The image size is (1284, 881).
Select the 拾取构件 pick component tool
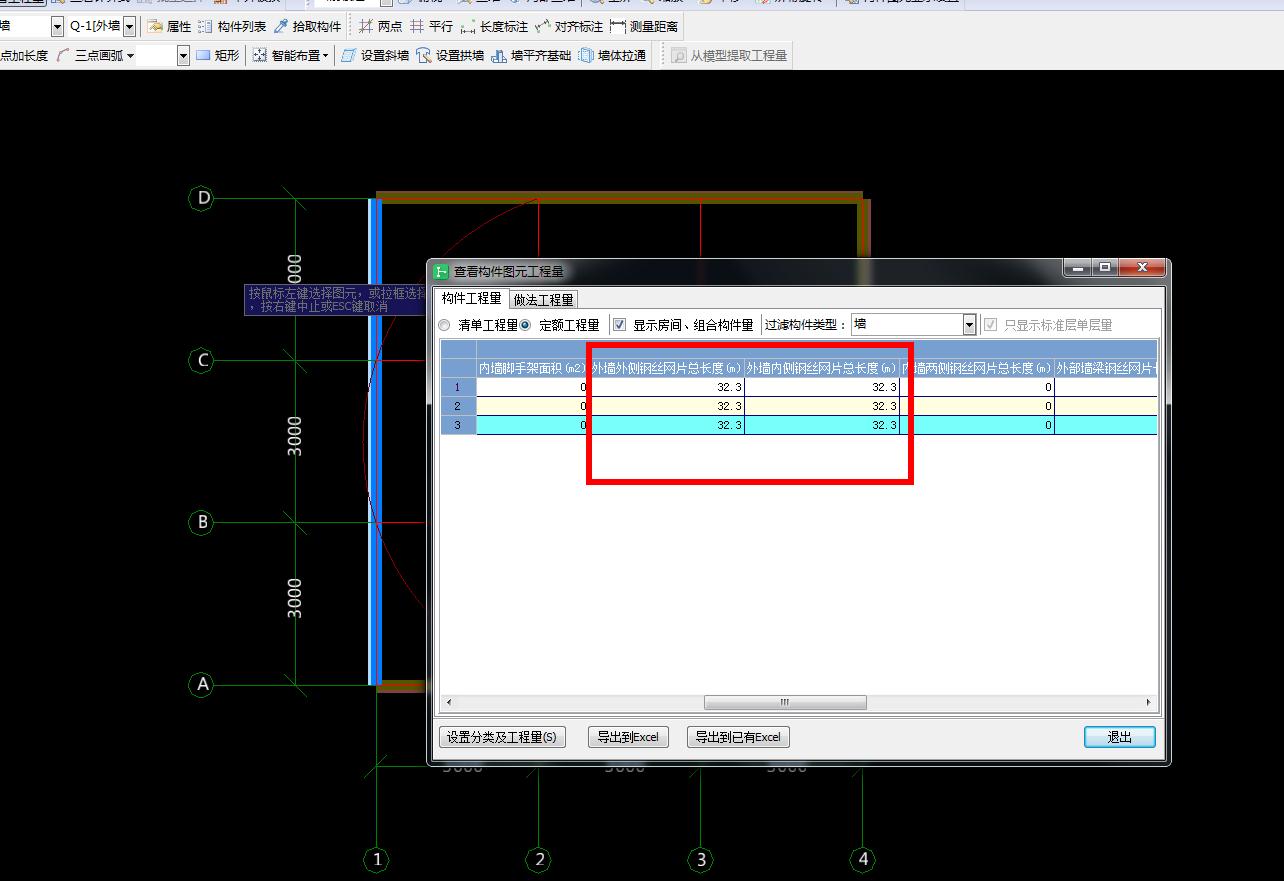point(307,27)
